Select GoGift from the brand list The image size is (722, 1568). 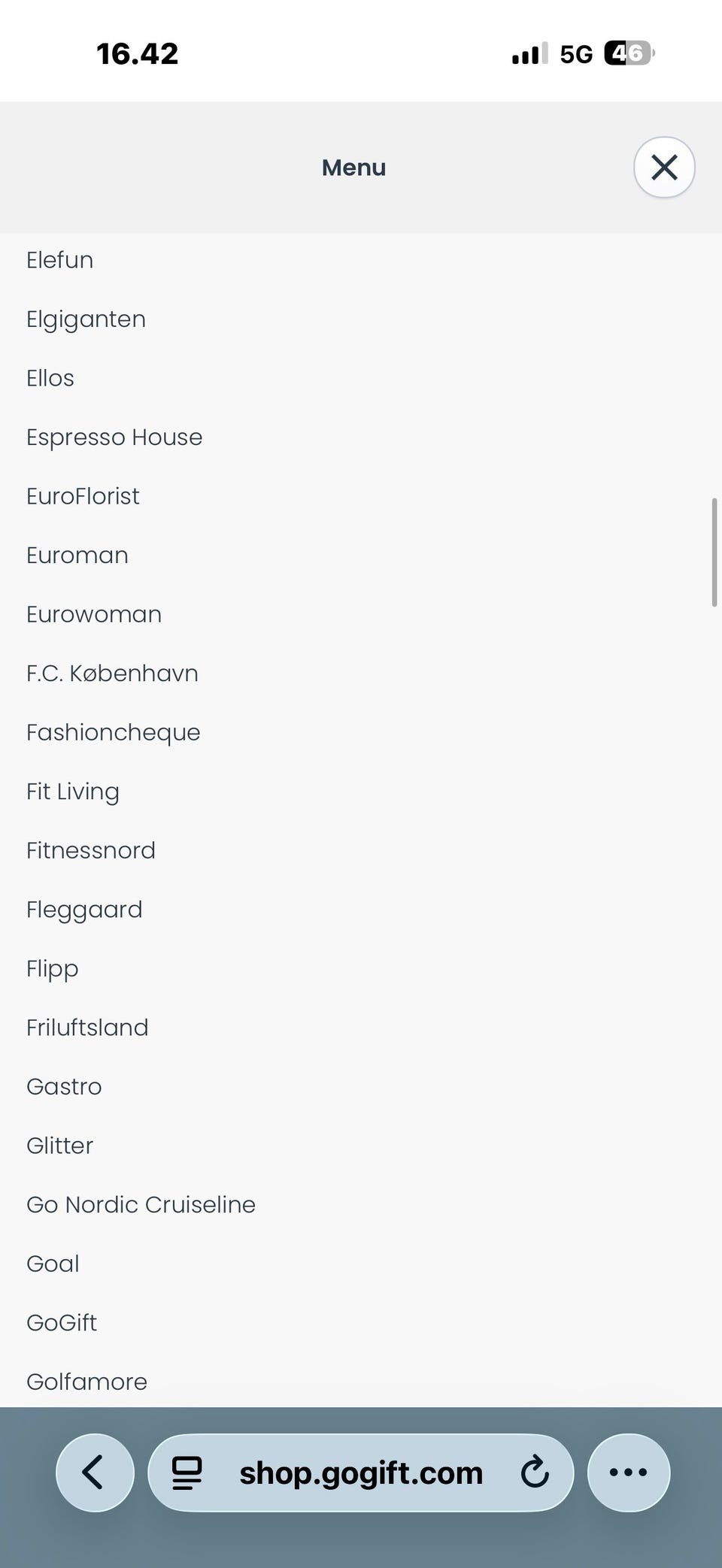(62, 1323)
